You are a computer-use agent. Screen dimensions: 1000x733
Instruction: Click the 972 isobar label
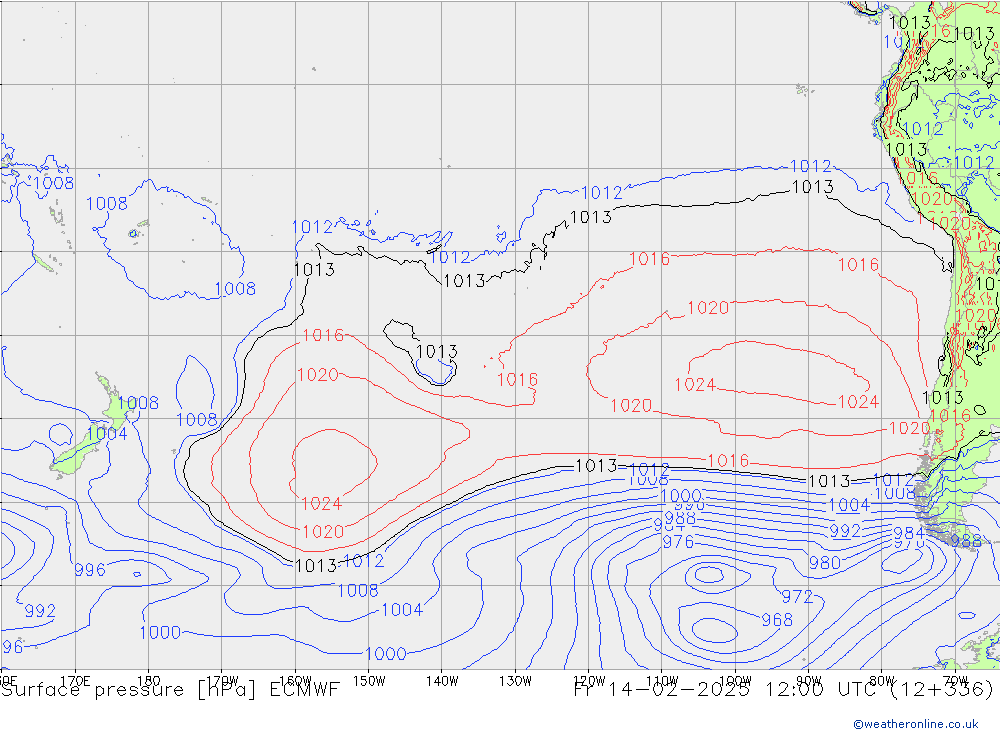click(x=797, y=597)
